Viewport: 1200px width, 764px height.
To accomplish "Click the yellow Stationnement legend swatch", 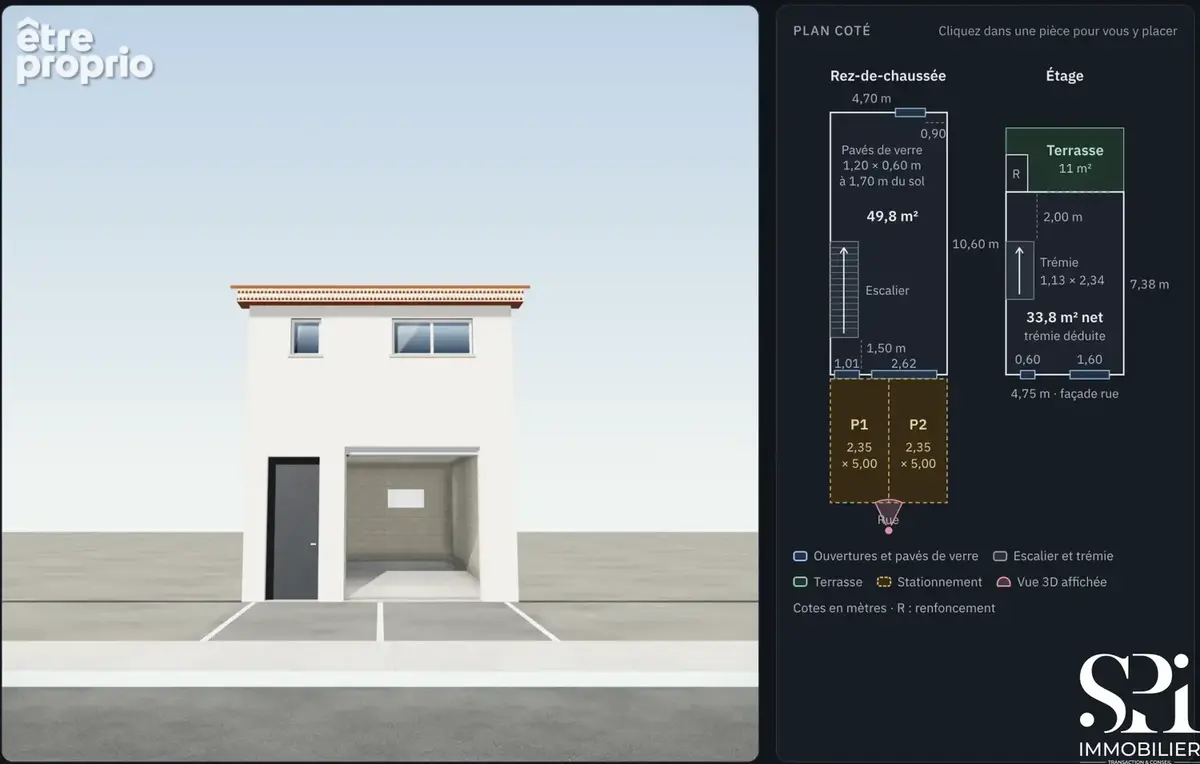I will click(x=884, y=582).
